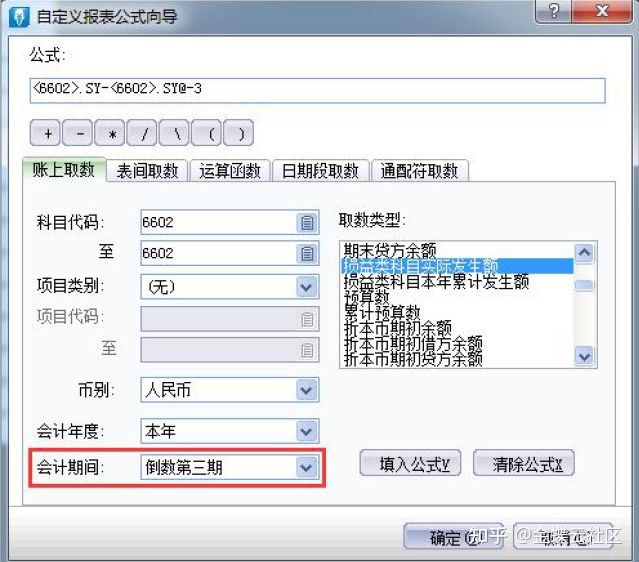Open the 币别 人民币 dropdown
639x562 pixels.
(306, 390)
